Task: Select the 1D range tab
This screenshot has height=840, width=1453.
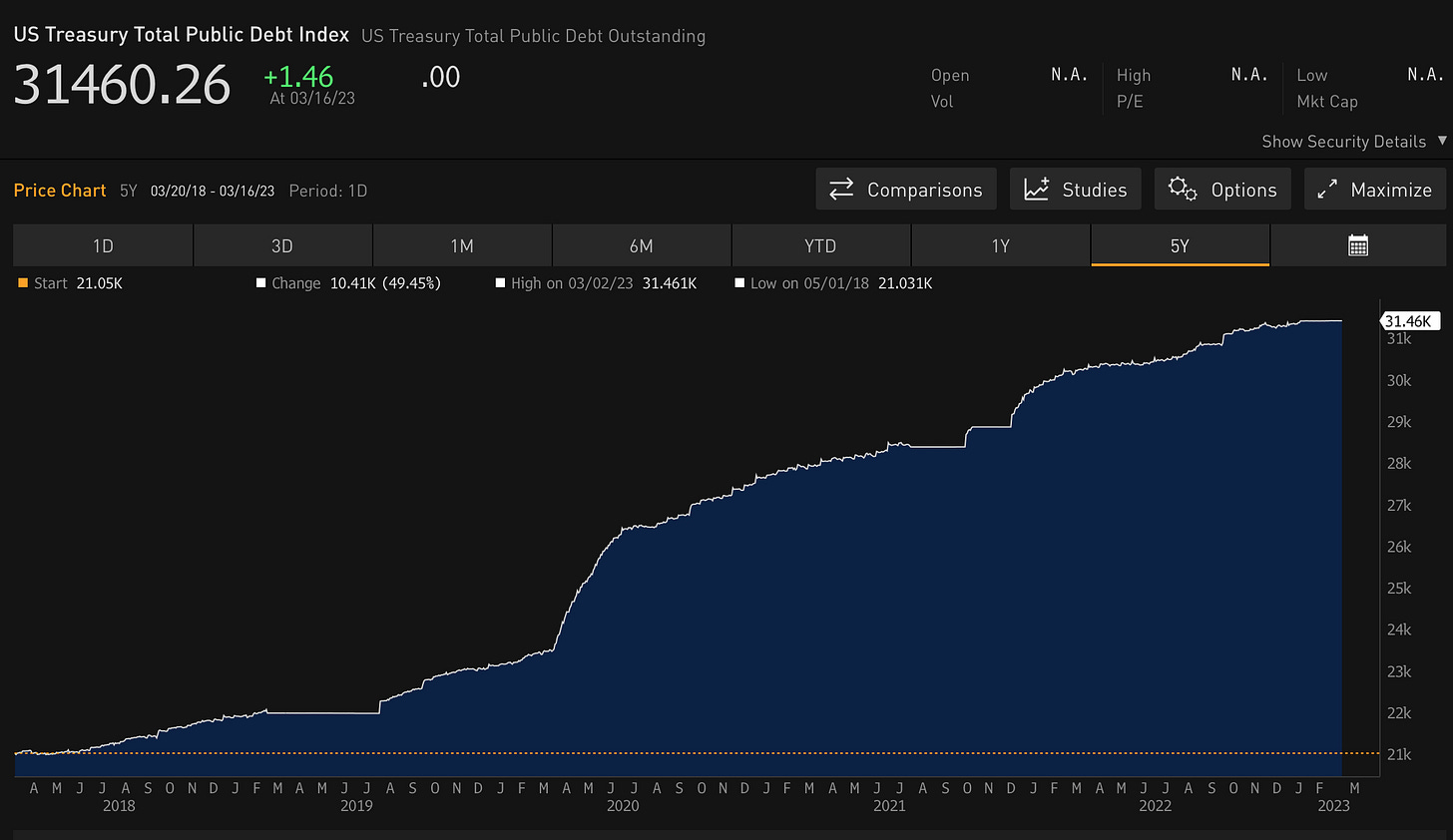Action: [103, 245]
